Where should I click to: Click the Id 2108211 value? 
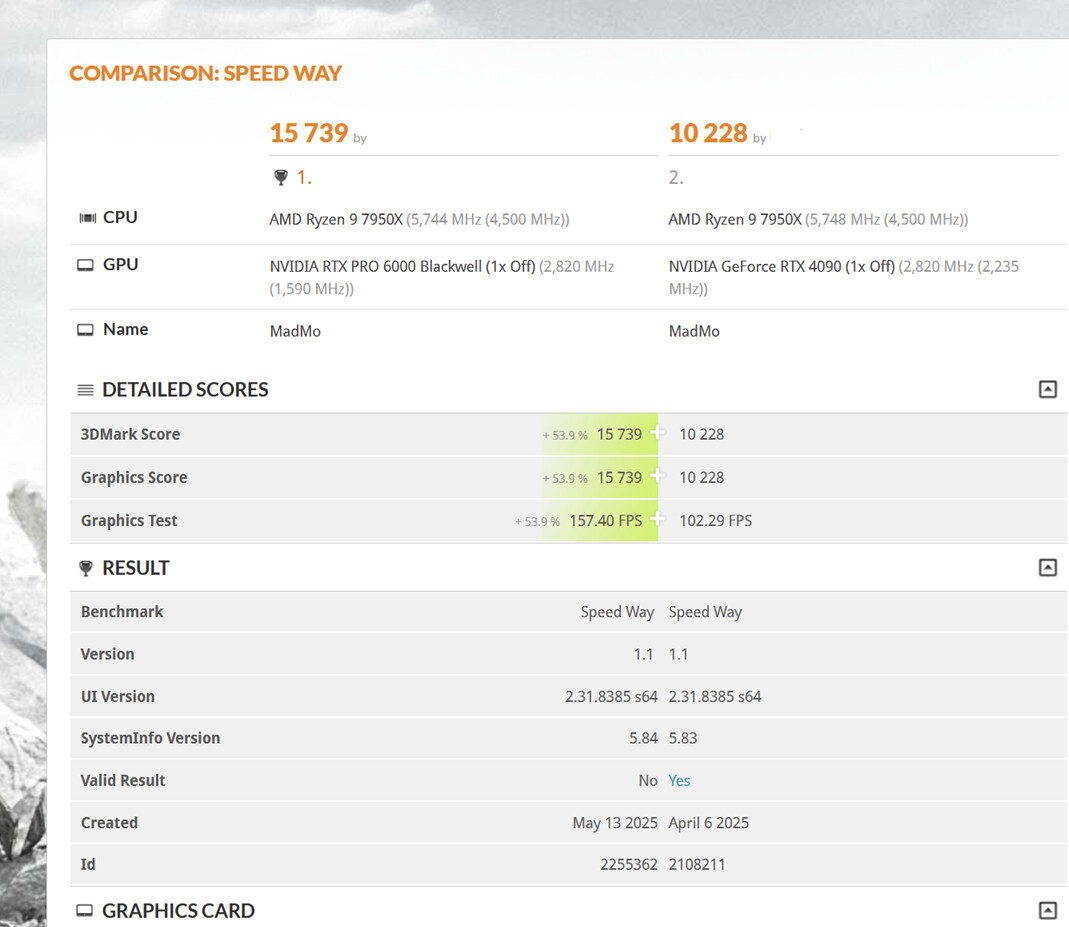[697, 864]
